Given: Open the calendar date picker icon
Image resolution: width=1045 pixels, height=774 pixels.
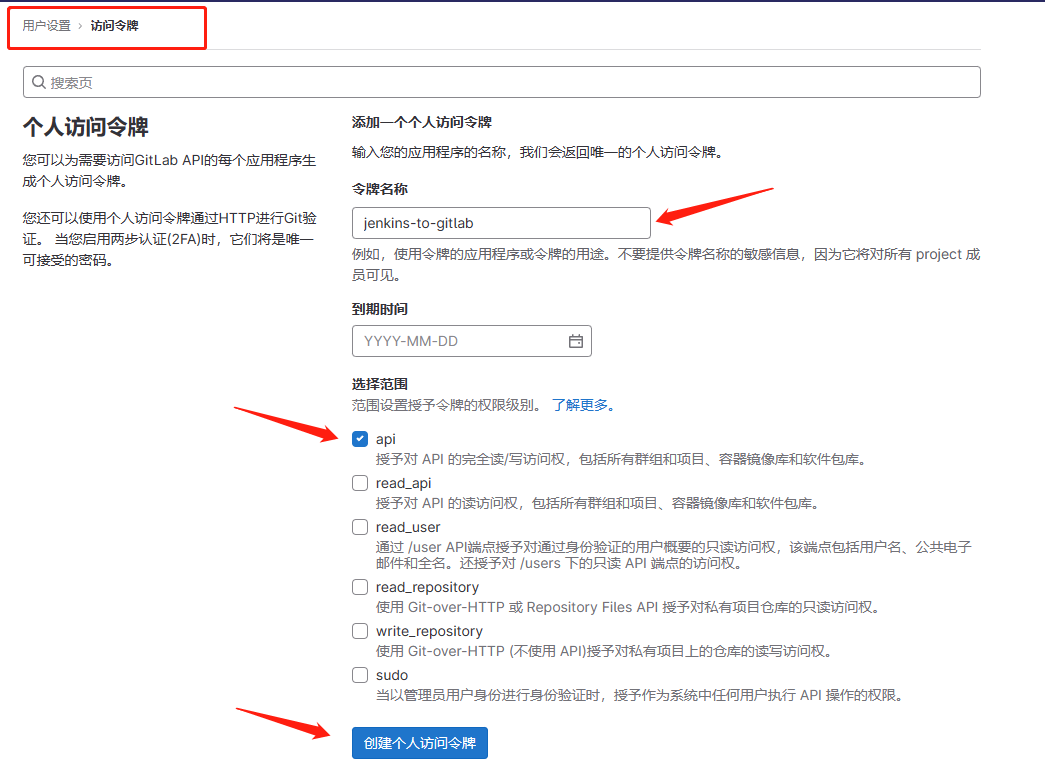Looking at the screenshot, I should tap(576, 341).
